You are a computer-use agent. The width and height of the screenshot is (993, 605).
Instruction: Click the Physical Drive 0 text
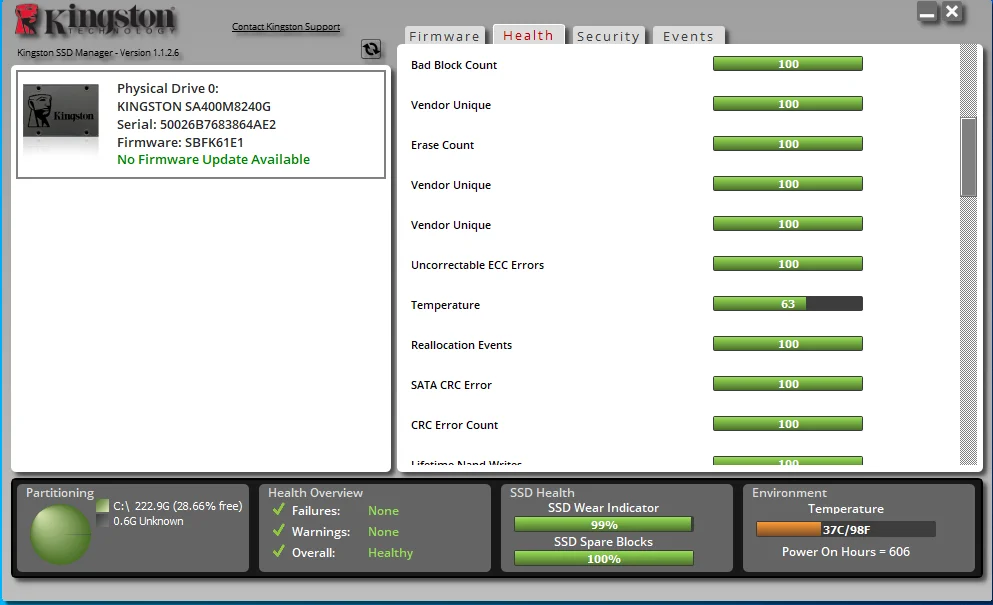click(x=168, y=88)
